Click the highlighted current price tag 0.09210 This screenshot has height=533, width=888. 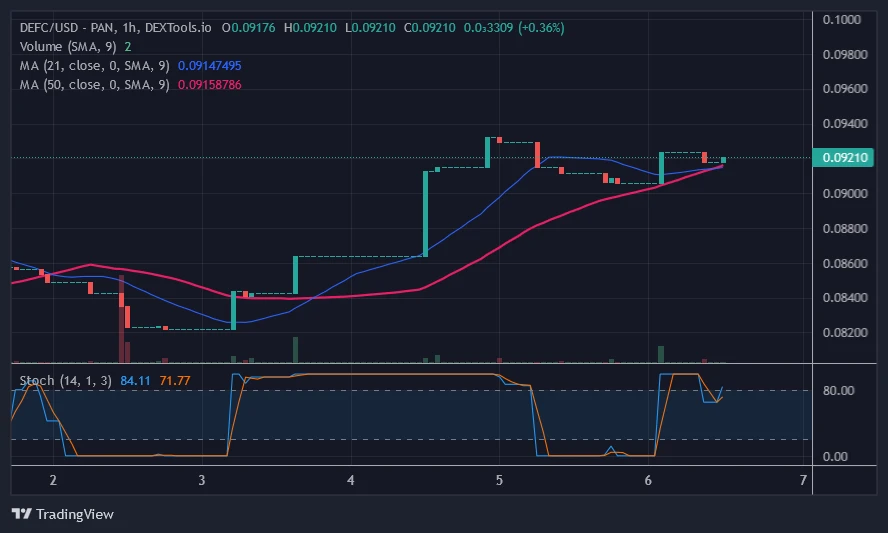[846, 158]
